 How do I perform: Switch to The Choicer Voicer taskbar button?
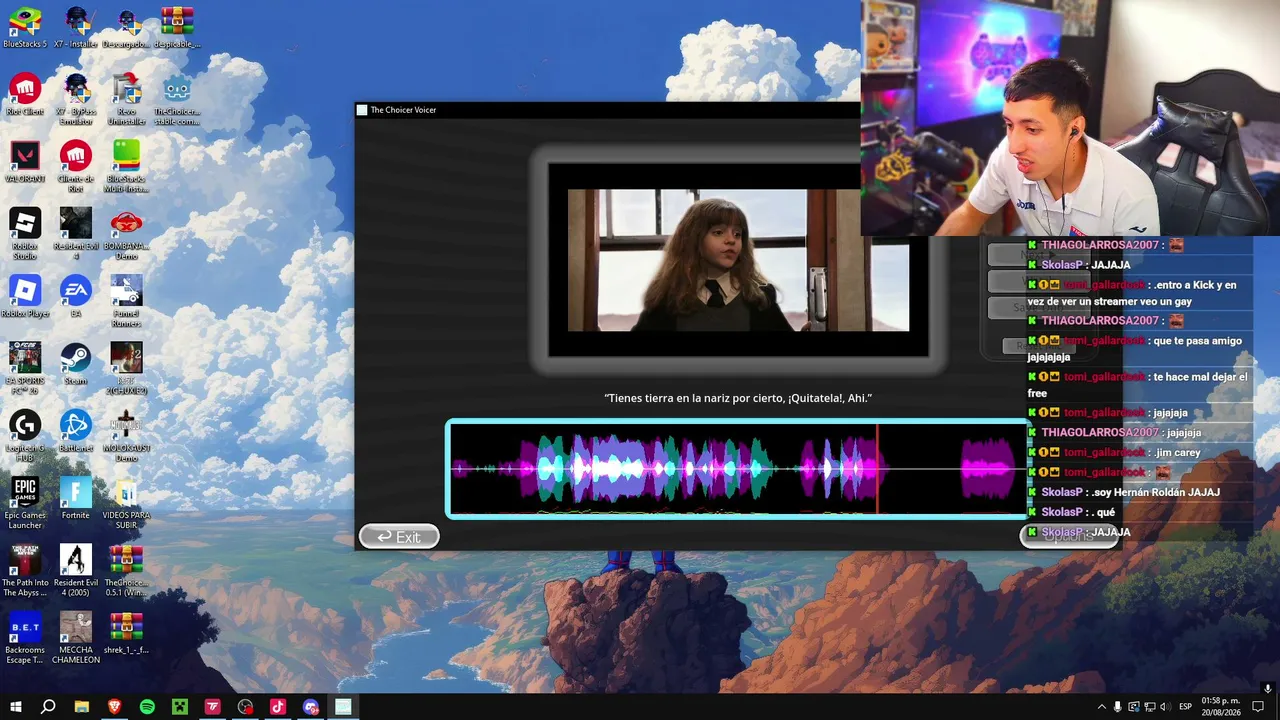coord(343,707)
